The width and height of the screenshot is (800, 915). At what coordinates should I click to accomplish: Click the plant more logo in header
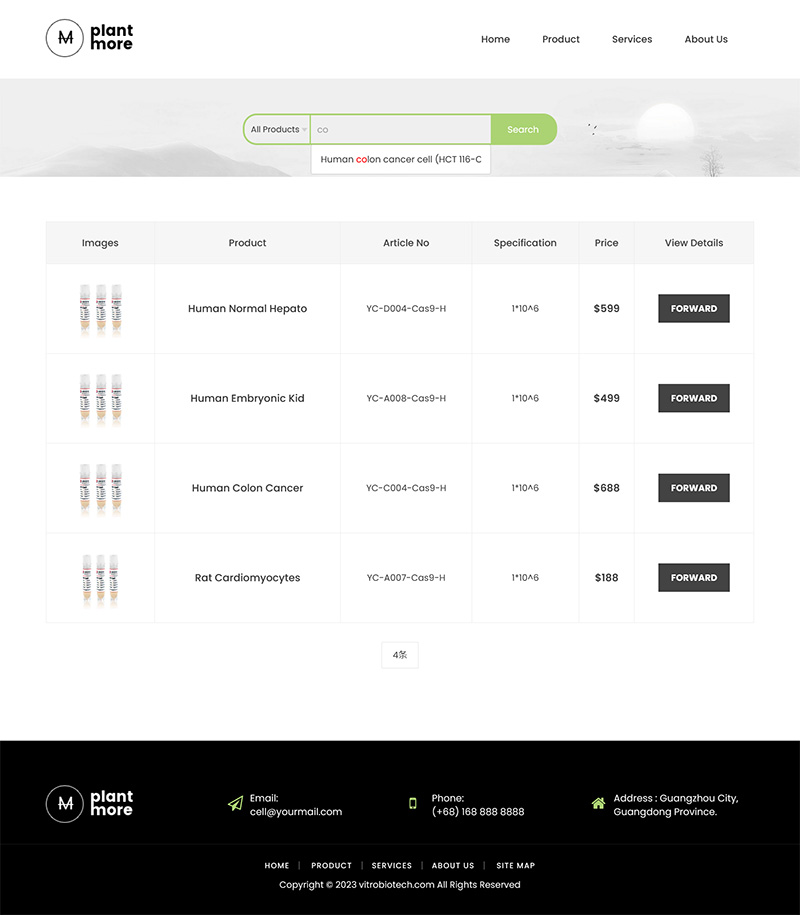click(x=89, y=39)
